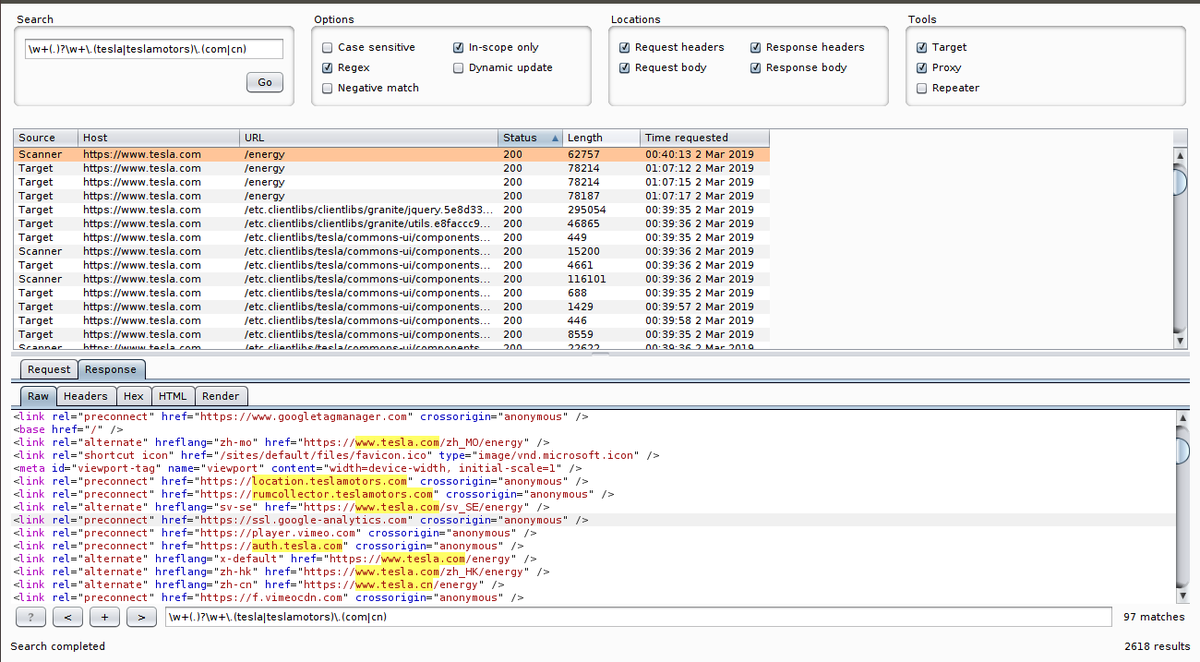Click the 2618 results count
This screenshot has height=662, width=1200.
[1157, 646]
